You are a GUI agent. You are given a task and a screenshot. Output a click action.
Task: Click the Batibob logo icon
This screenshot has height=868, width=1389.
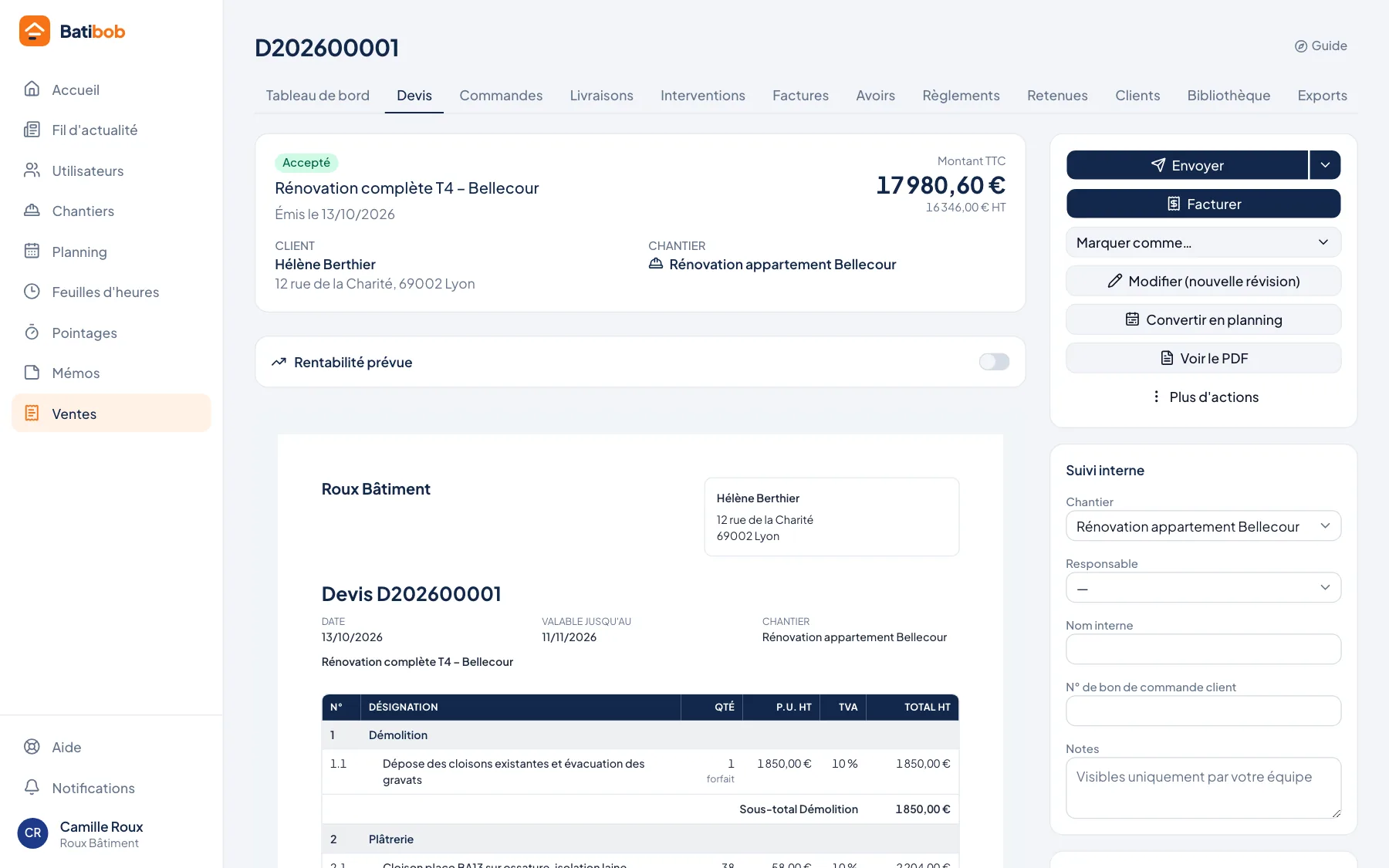coord(35,31)
